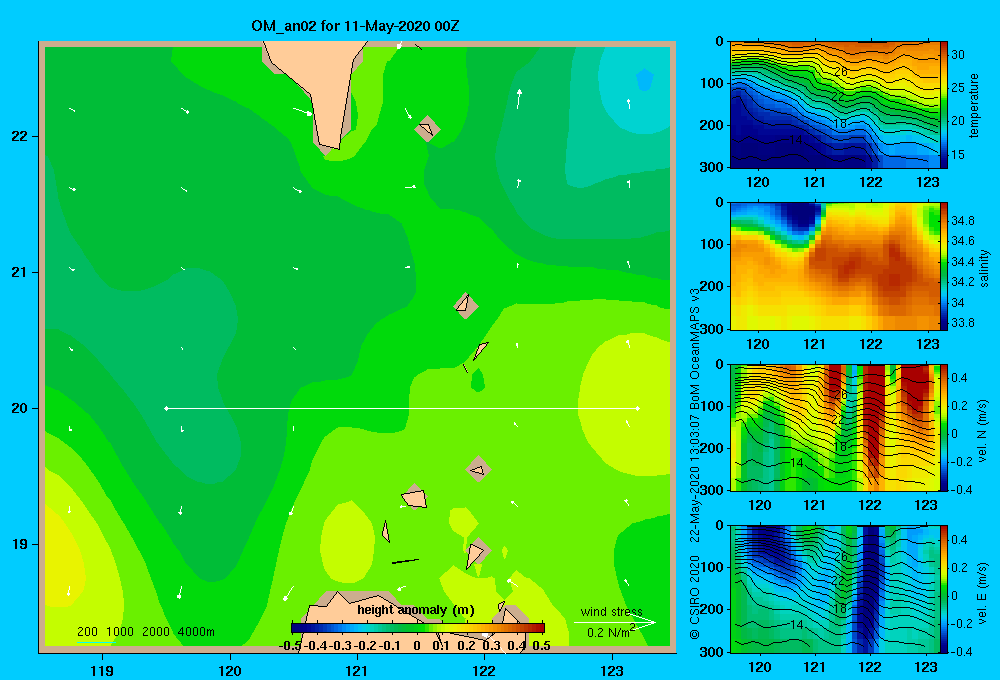The width and height of the screenshot is (1000, 680).
Task: Click longitude label '119' on main map
Action: click(x=102, y=670)
